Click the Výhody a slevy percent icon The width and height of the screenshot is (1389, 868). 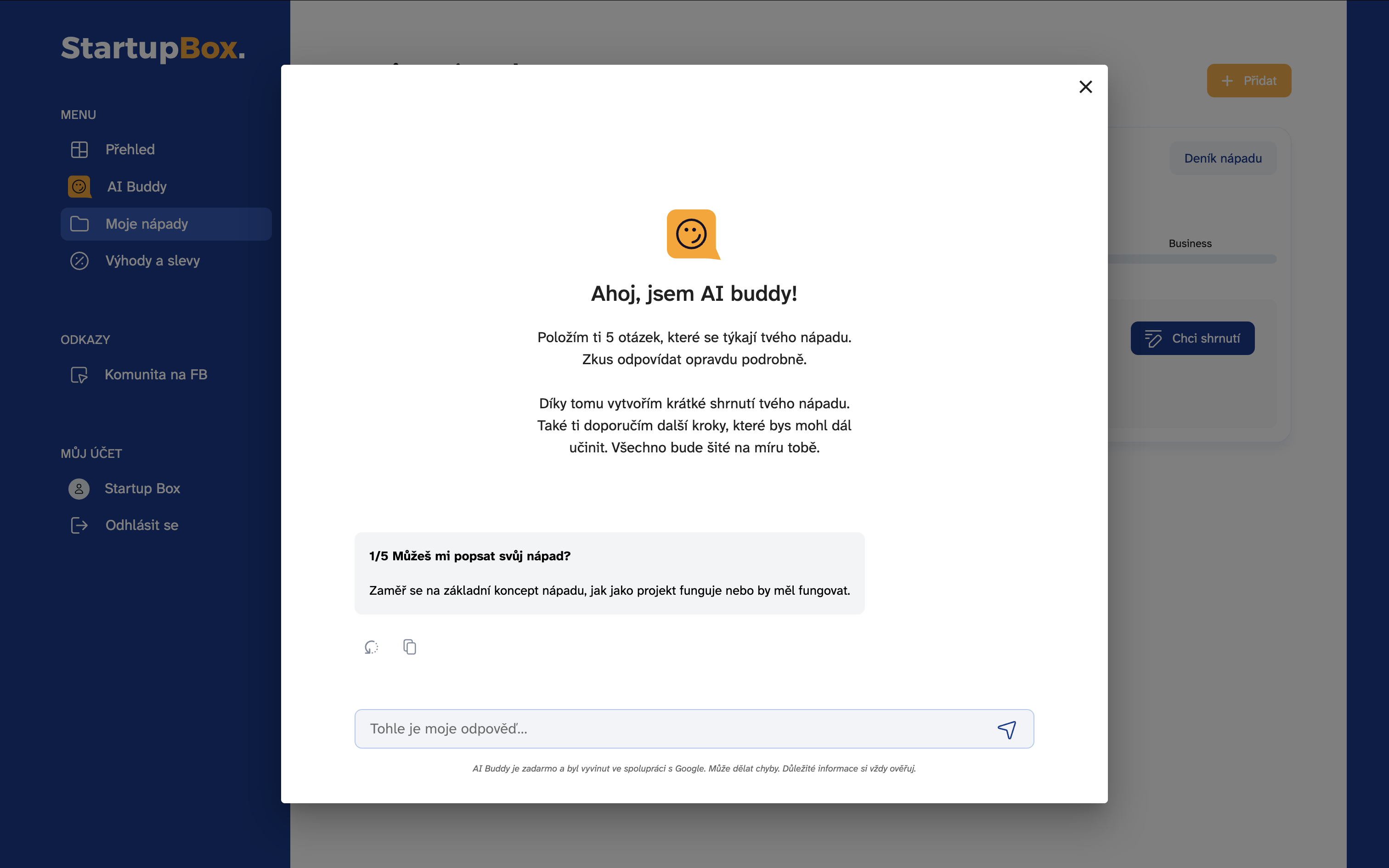click(79, 261)
